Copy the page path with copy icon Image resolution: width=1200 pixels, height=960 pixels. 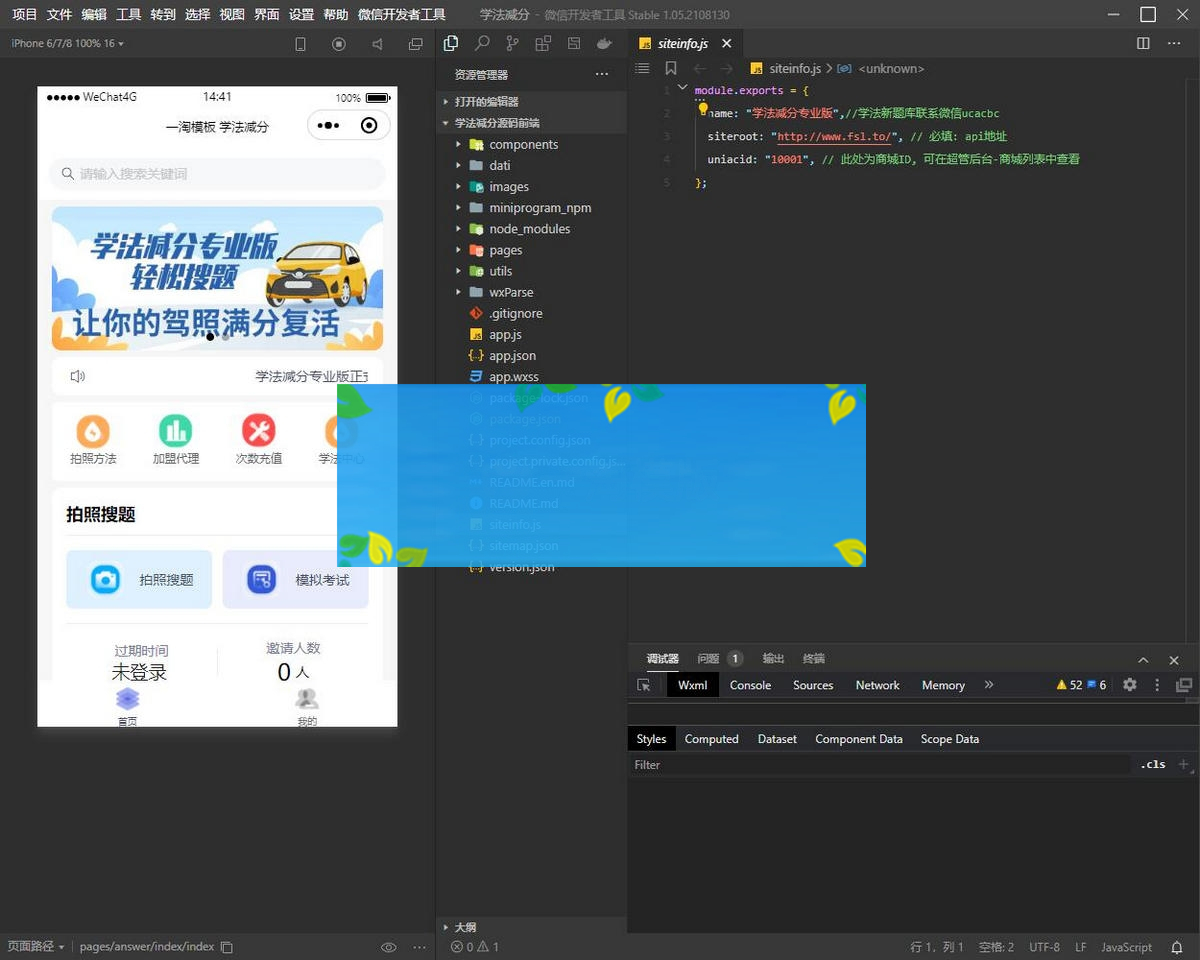point(227,947)
